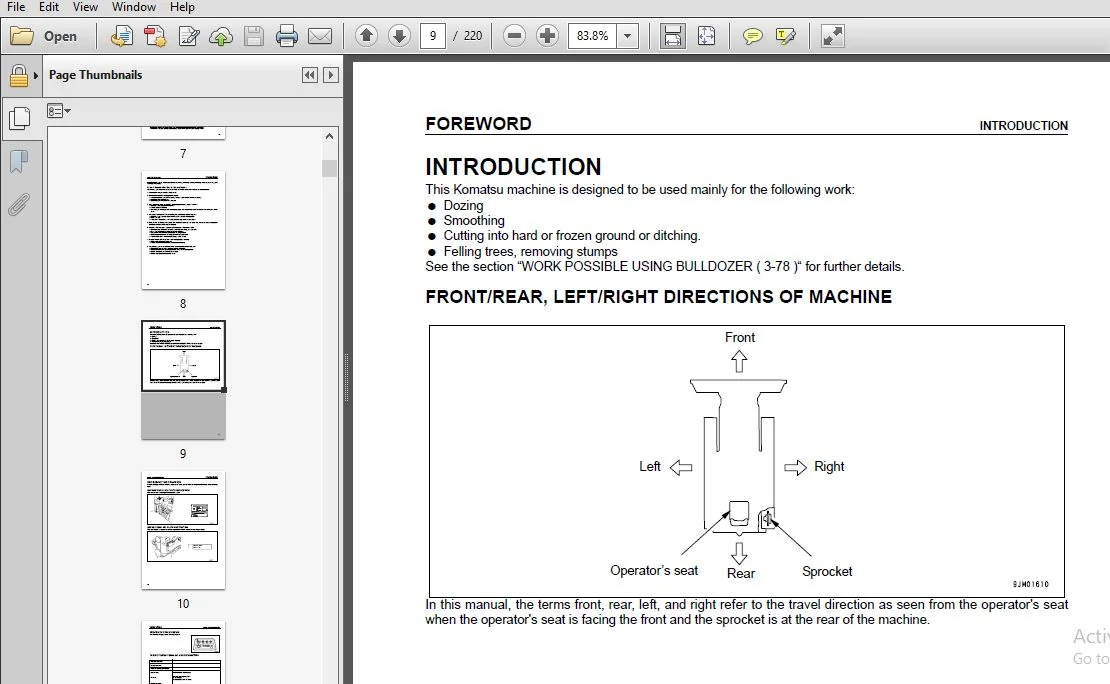Viewport: 1110px width, 684px height.
Task: Click the 'Front' label in diagram
Action: 740,338
